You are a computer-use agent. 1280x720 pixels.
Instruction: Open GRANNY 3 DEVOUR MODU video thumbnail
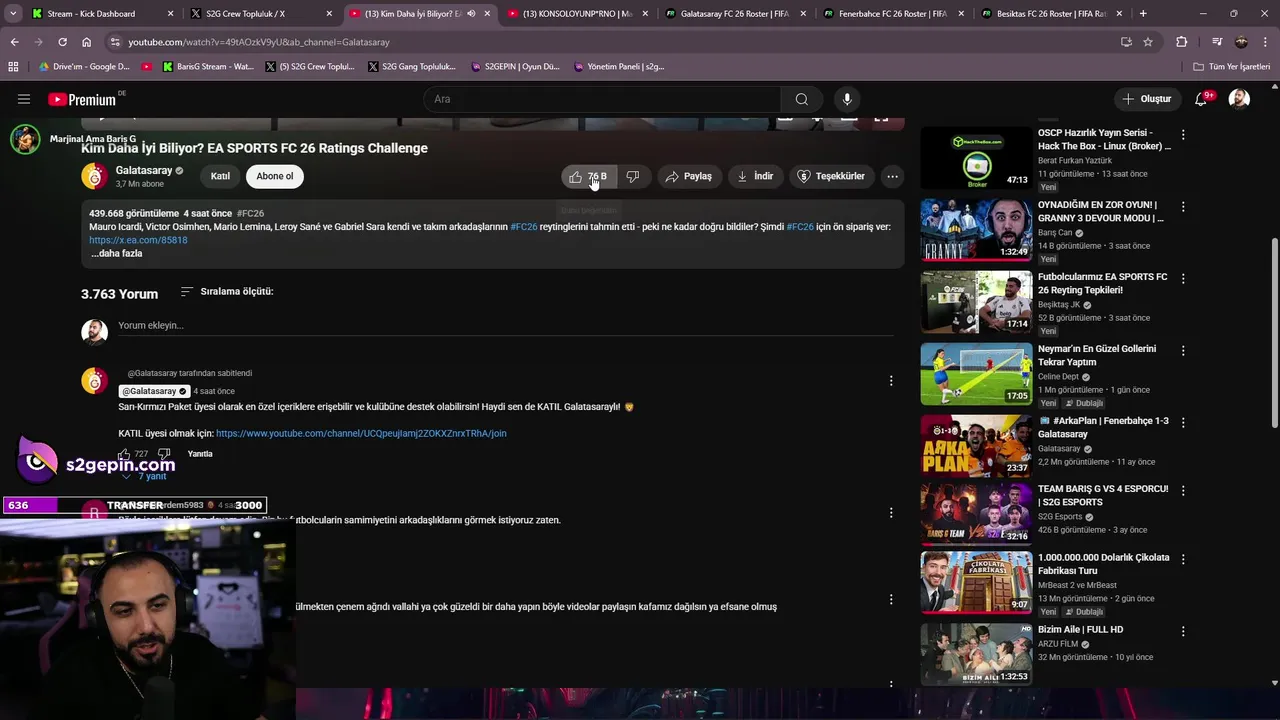coord(976,229)
